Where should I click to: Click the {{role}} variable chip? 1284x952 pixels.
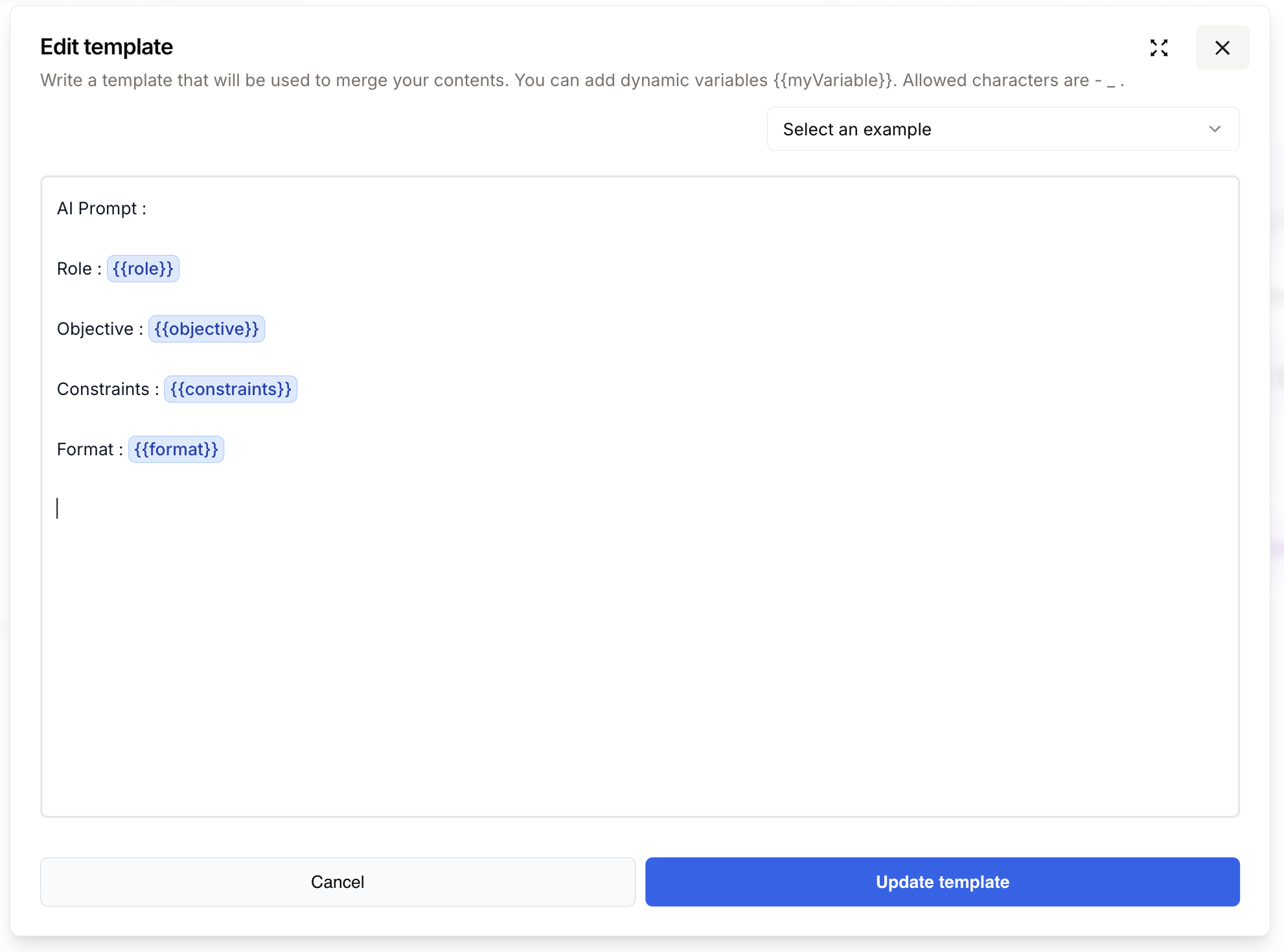point(143,269)
